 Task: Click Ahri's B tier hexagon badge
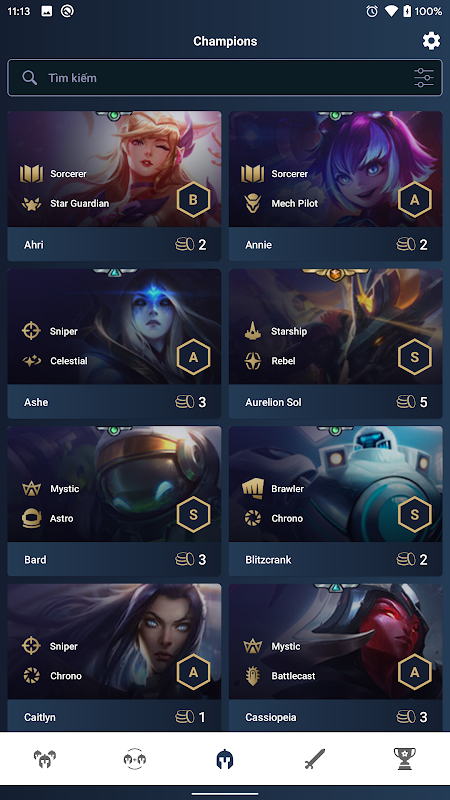tap(193, 199)
